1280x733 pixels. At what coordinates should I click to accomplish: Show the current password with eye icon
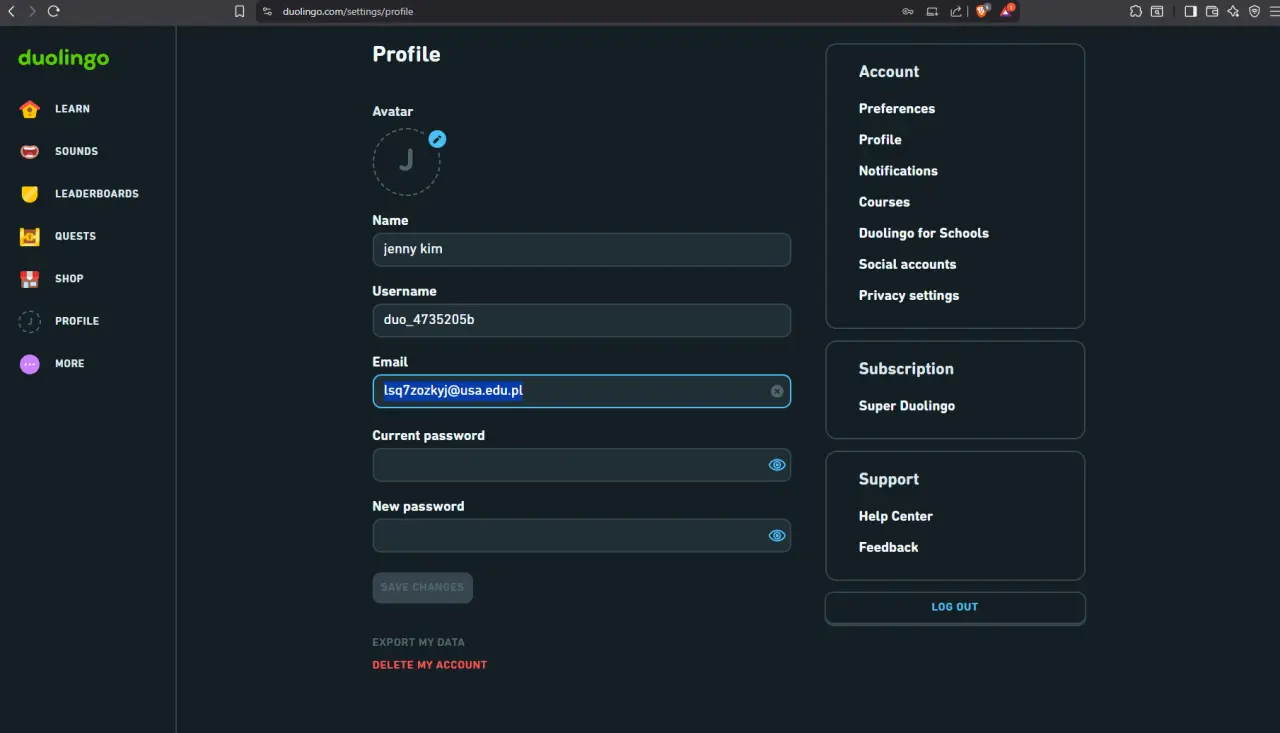point(777,465)
